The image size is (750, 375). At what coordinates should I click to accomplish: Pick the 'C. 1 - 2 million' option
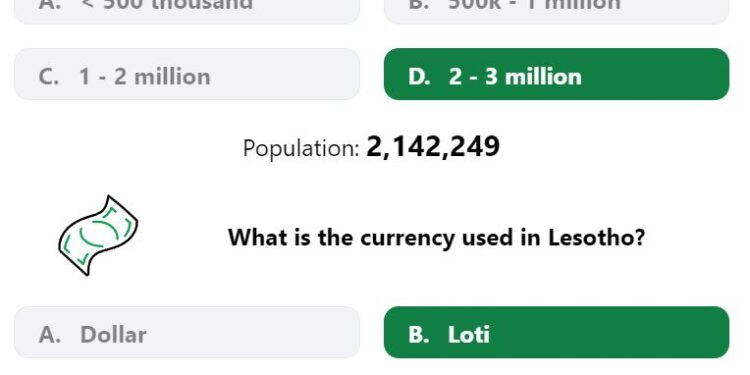(187, 74)
